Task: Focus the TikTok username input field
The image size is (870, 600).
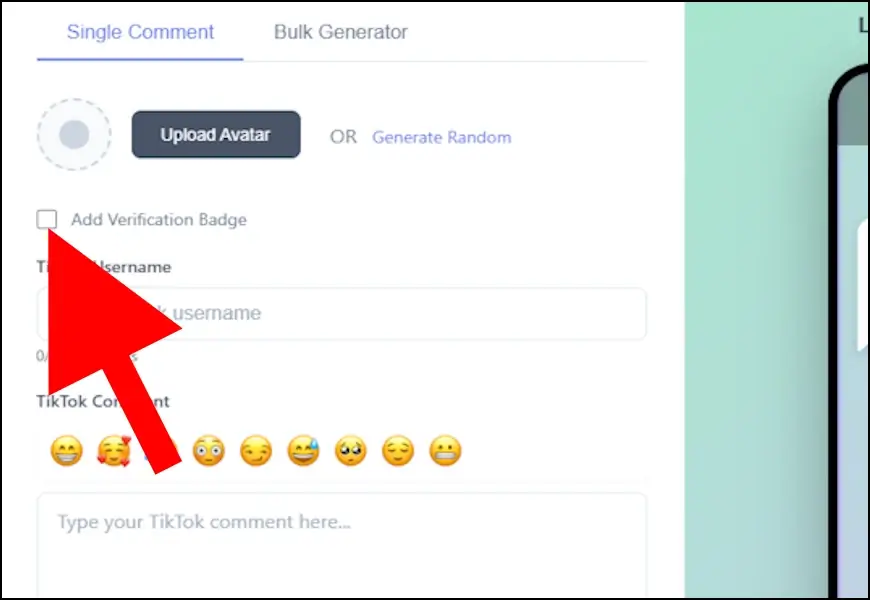Action: click(342, 314)
